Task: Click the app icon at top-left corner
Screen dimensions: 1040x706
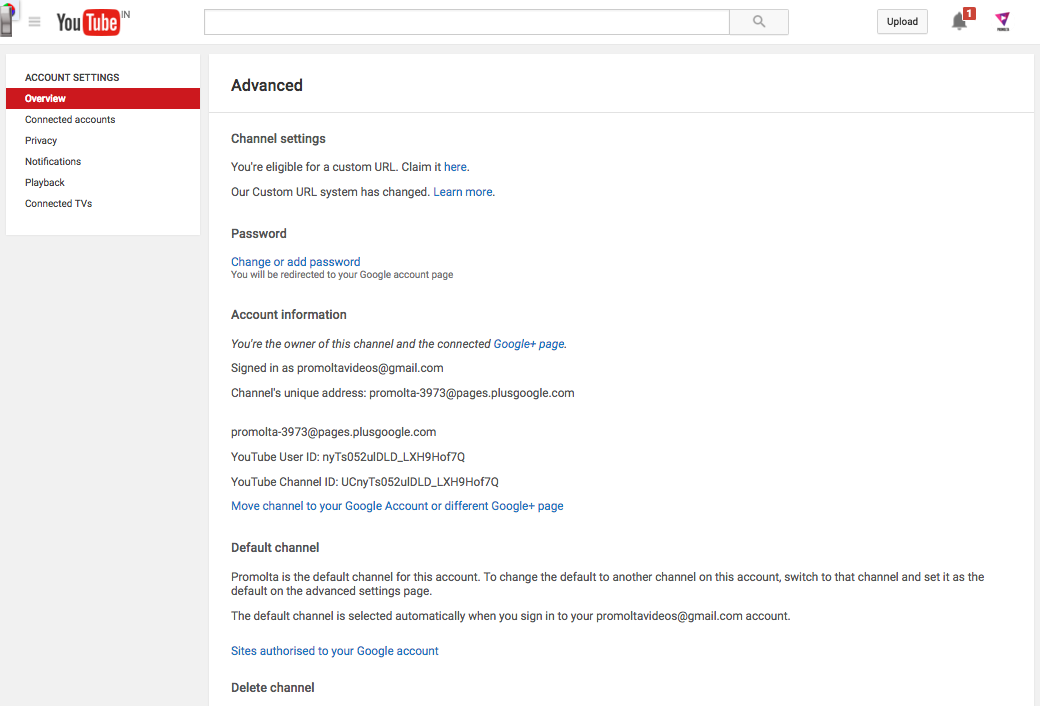Action: point(8,18)
